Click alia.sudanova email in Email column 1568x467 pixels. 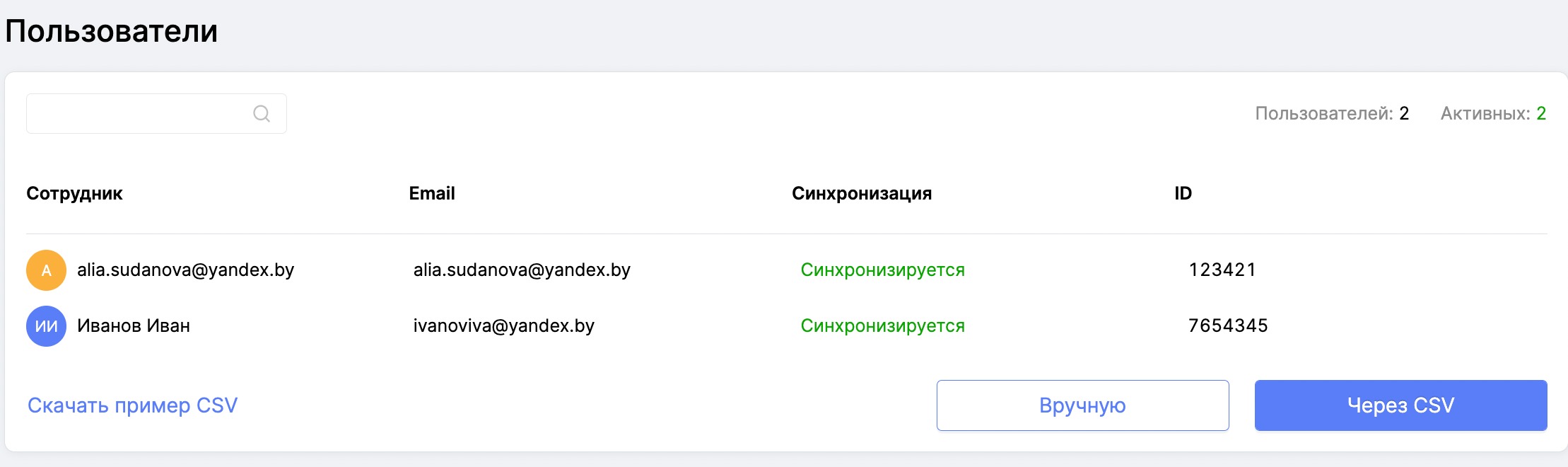pos(522,270)
